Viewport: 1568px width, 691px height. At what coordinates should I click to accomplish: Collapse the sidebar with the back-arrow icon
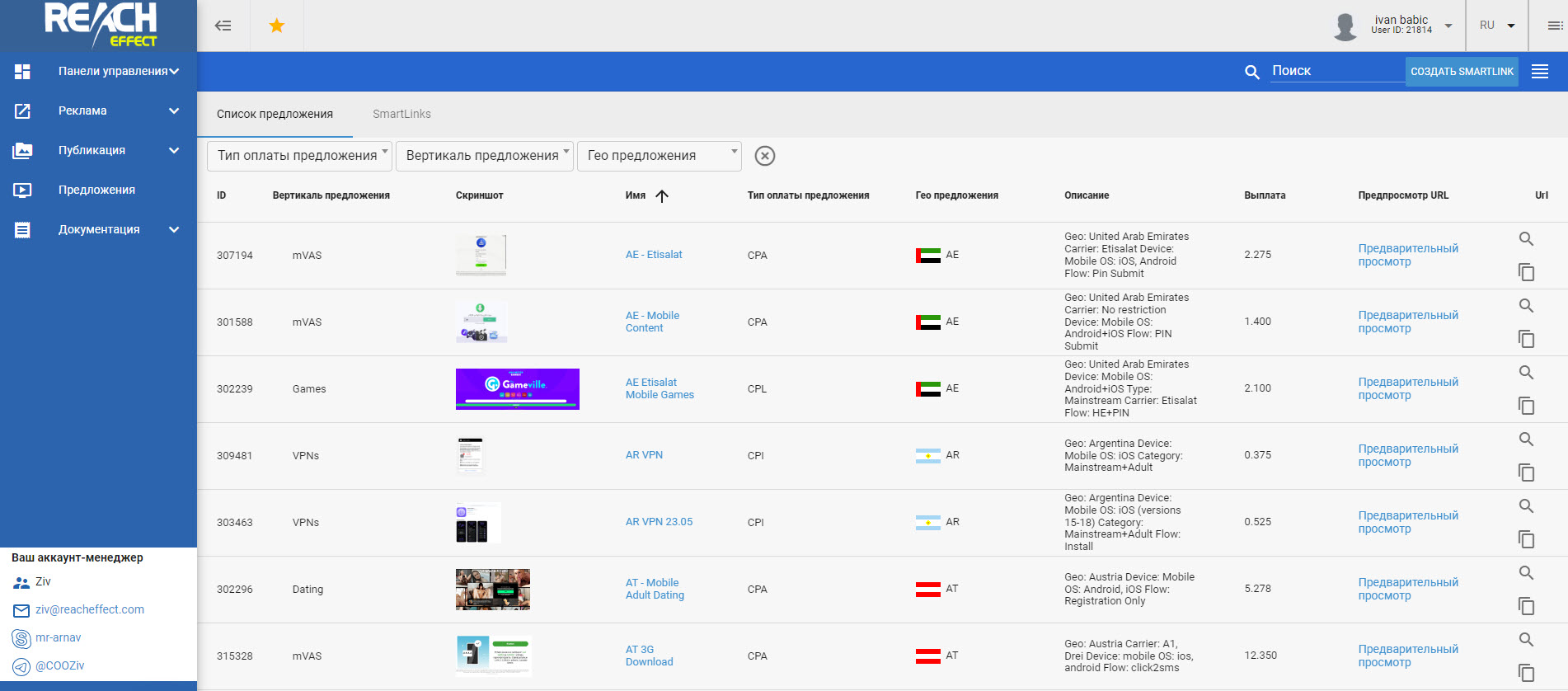(223, 26)
